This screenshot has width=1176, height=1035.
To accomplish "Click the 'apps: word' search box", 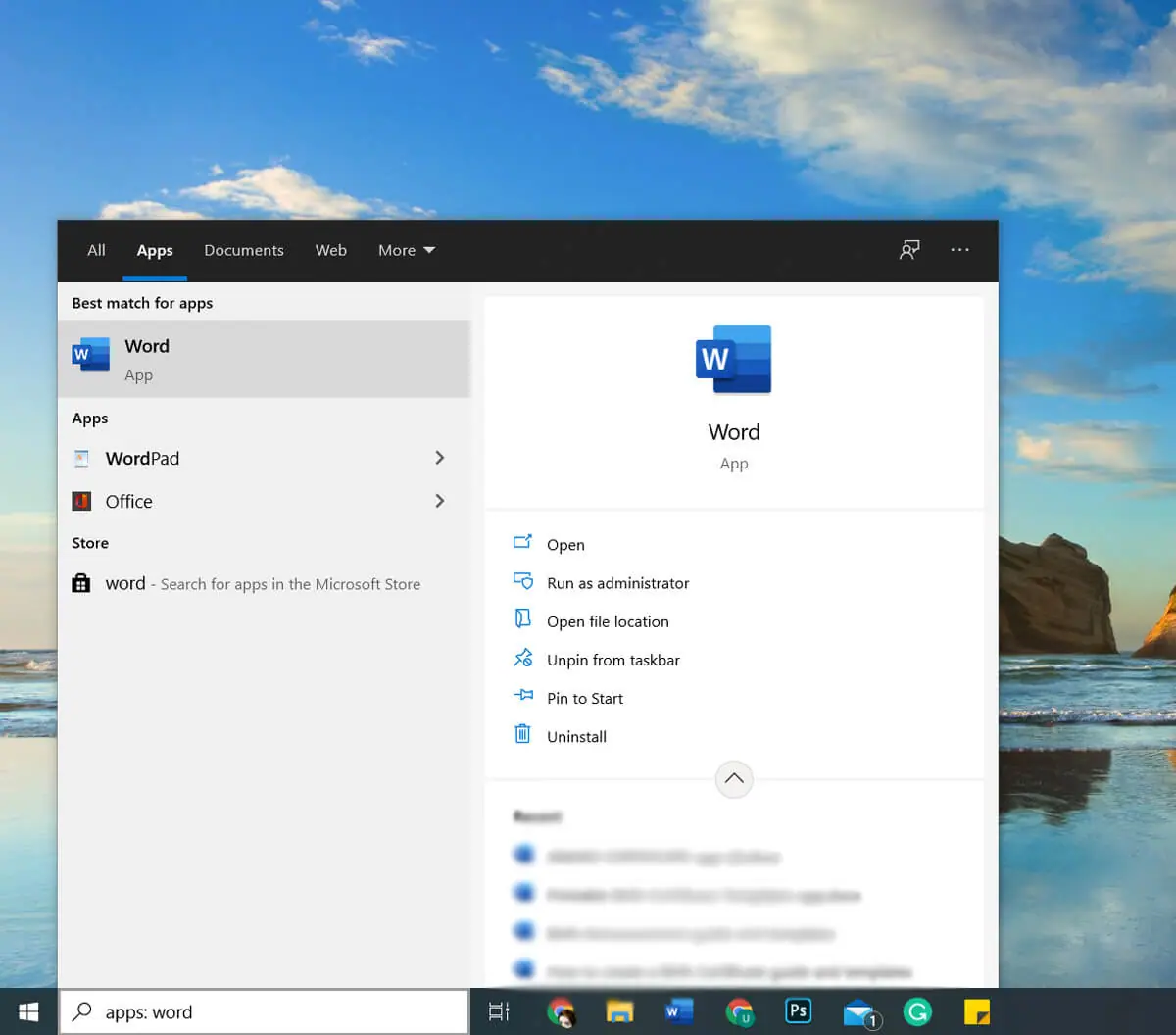I will click(x=264, y=1011).
